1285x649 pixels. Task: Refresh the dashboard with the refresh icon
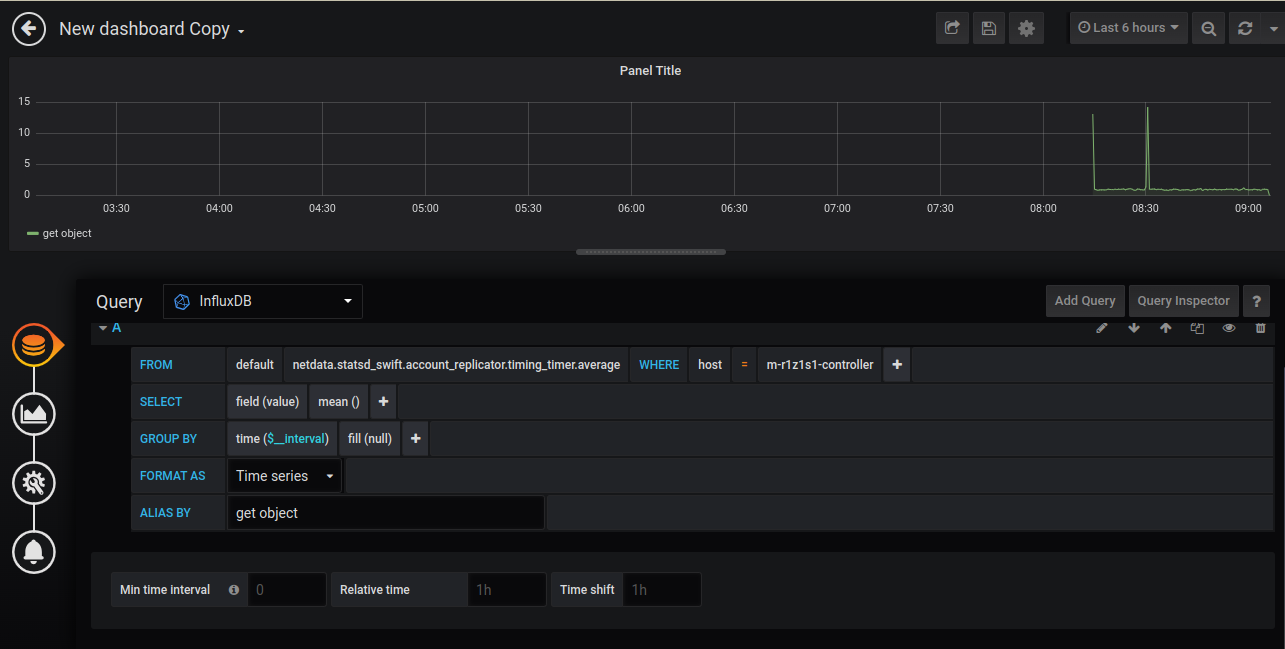[1245, 29]
